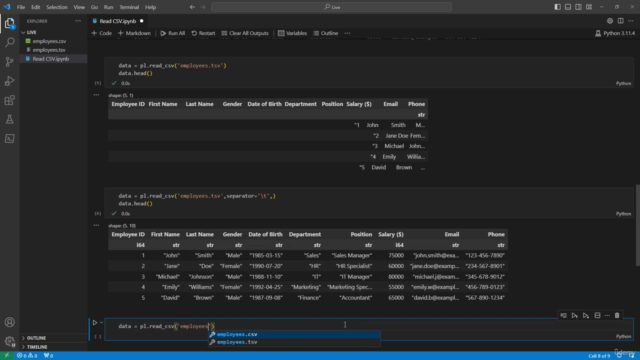640x360 pixels.
Task: Open the Source Control view
Action: (9, 62)
